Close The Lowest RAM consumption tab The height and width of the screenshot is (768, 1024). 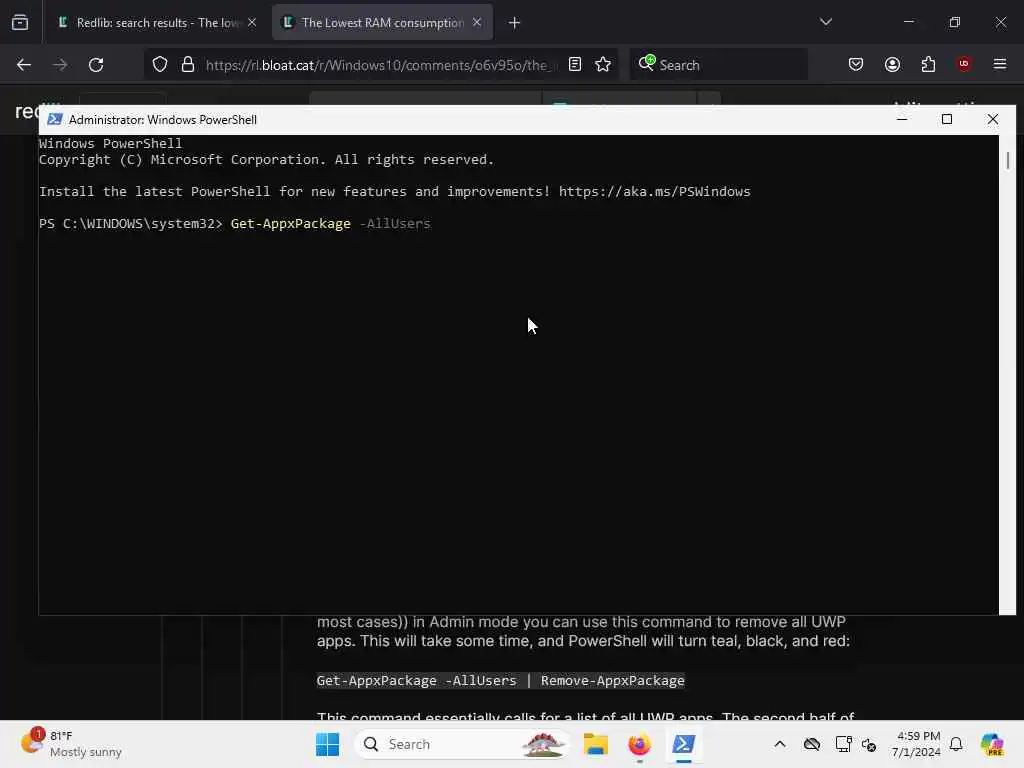click(x=477, y=23)
